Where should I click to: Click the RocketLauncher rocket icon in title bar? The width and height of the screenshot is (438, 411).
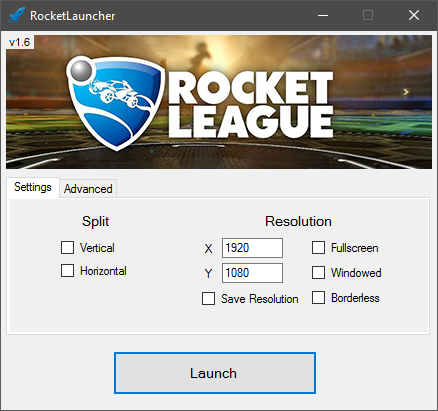(16, 15)
